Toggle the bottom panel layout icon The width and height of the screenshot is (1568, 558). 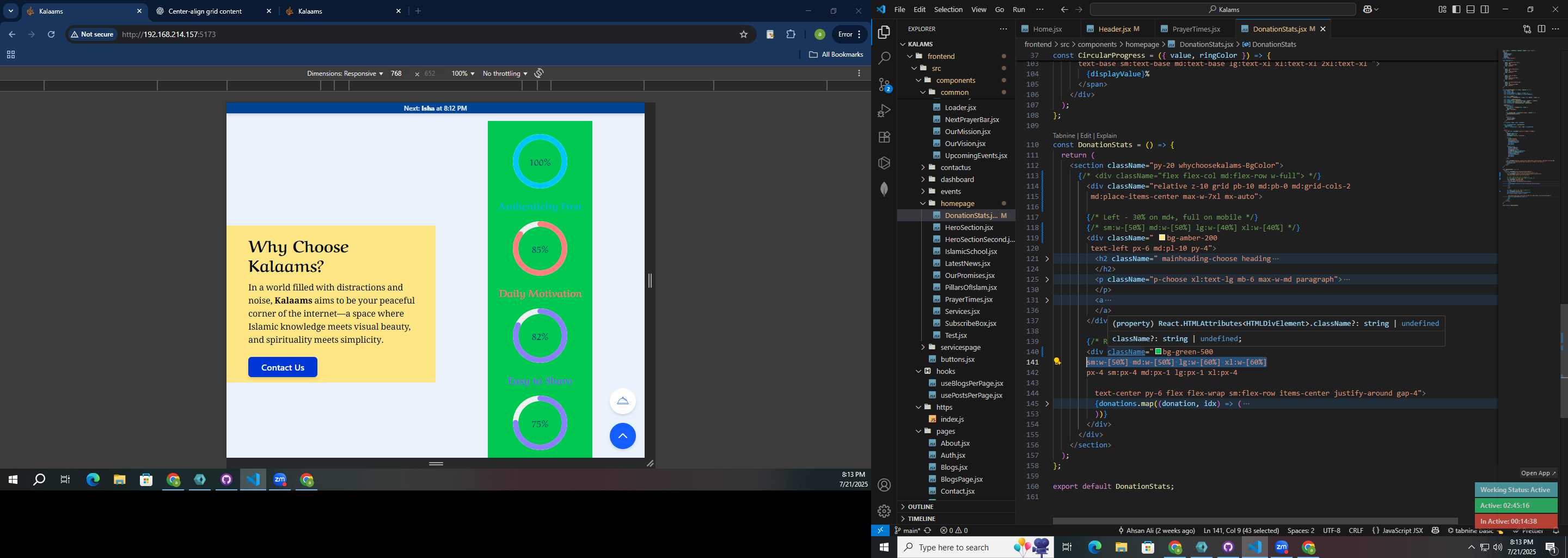click(1471, 9)
